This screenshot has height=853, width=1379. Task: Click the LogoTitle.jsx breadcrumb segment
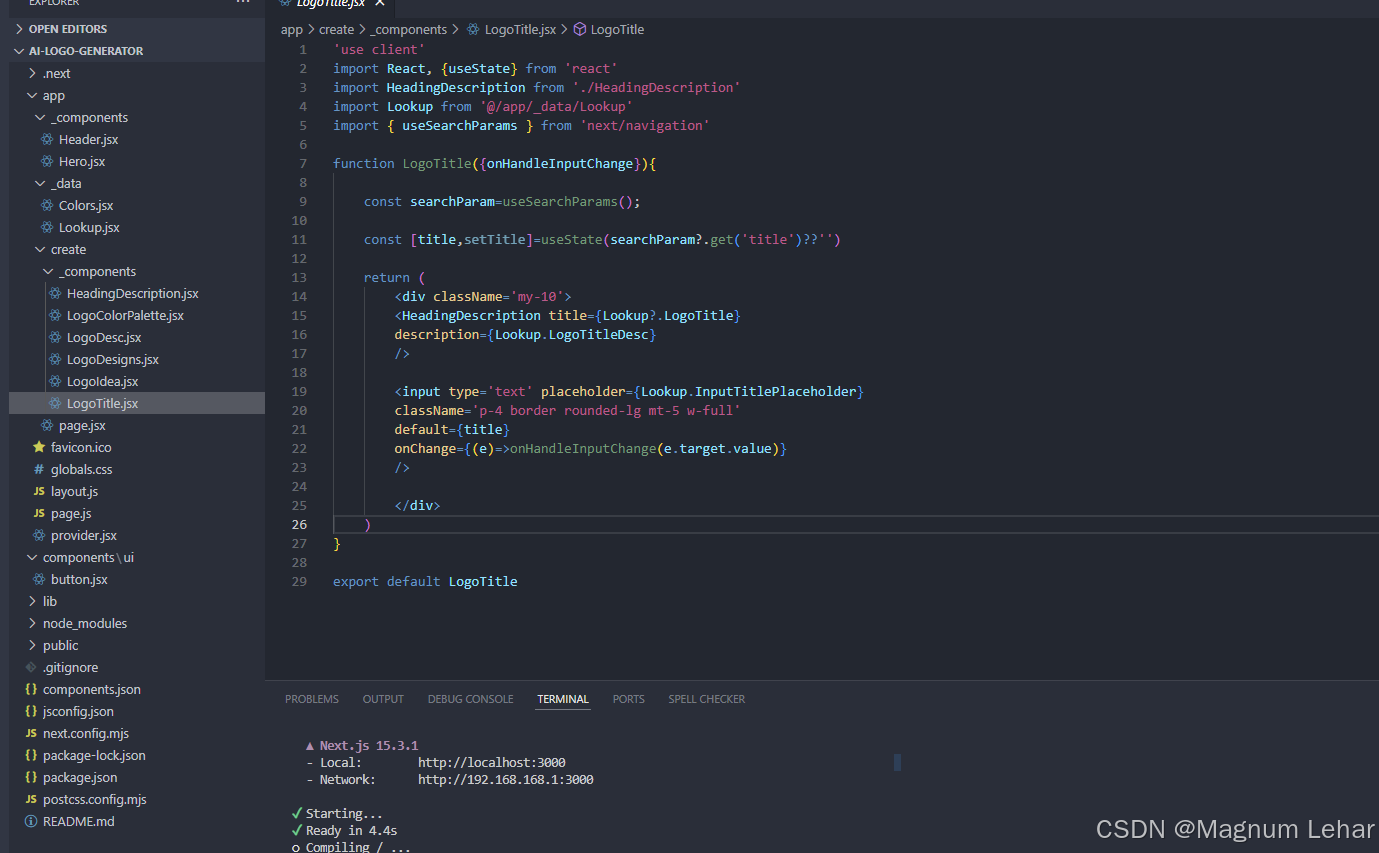[x=520, y=29]
